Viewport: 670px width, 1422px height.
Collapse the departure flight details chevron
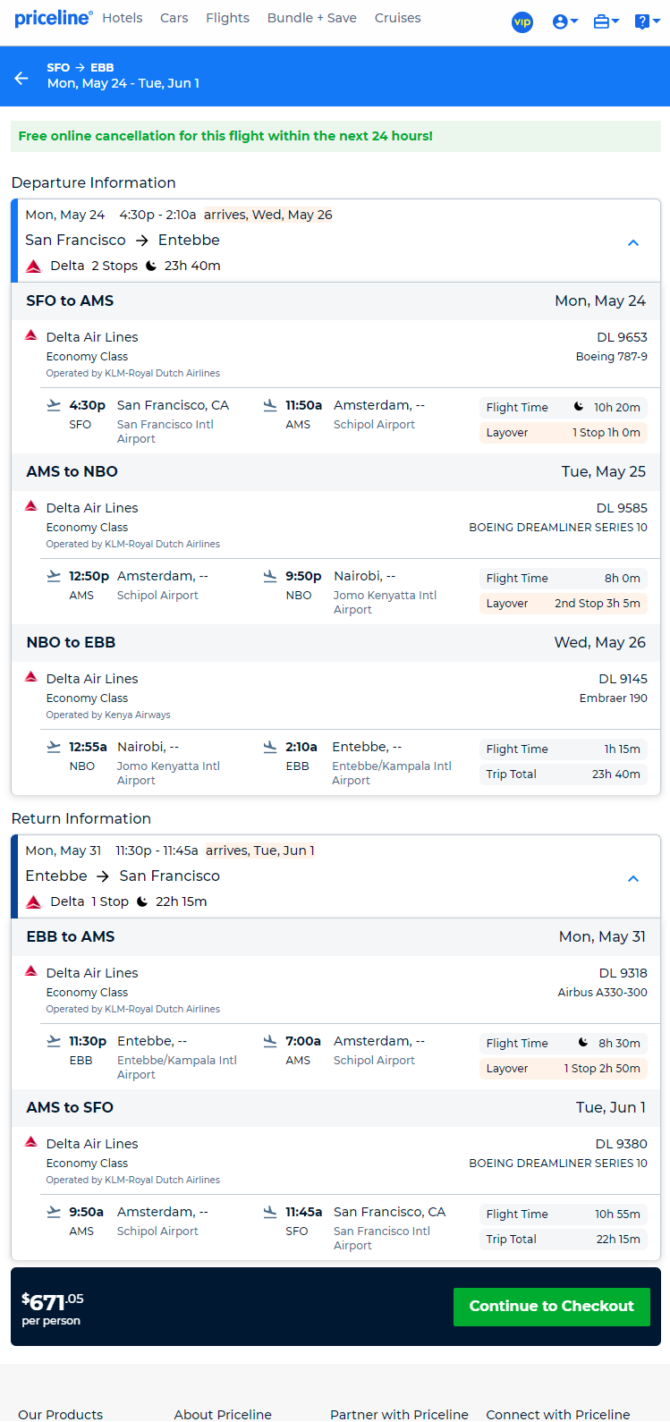(632, 242)
